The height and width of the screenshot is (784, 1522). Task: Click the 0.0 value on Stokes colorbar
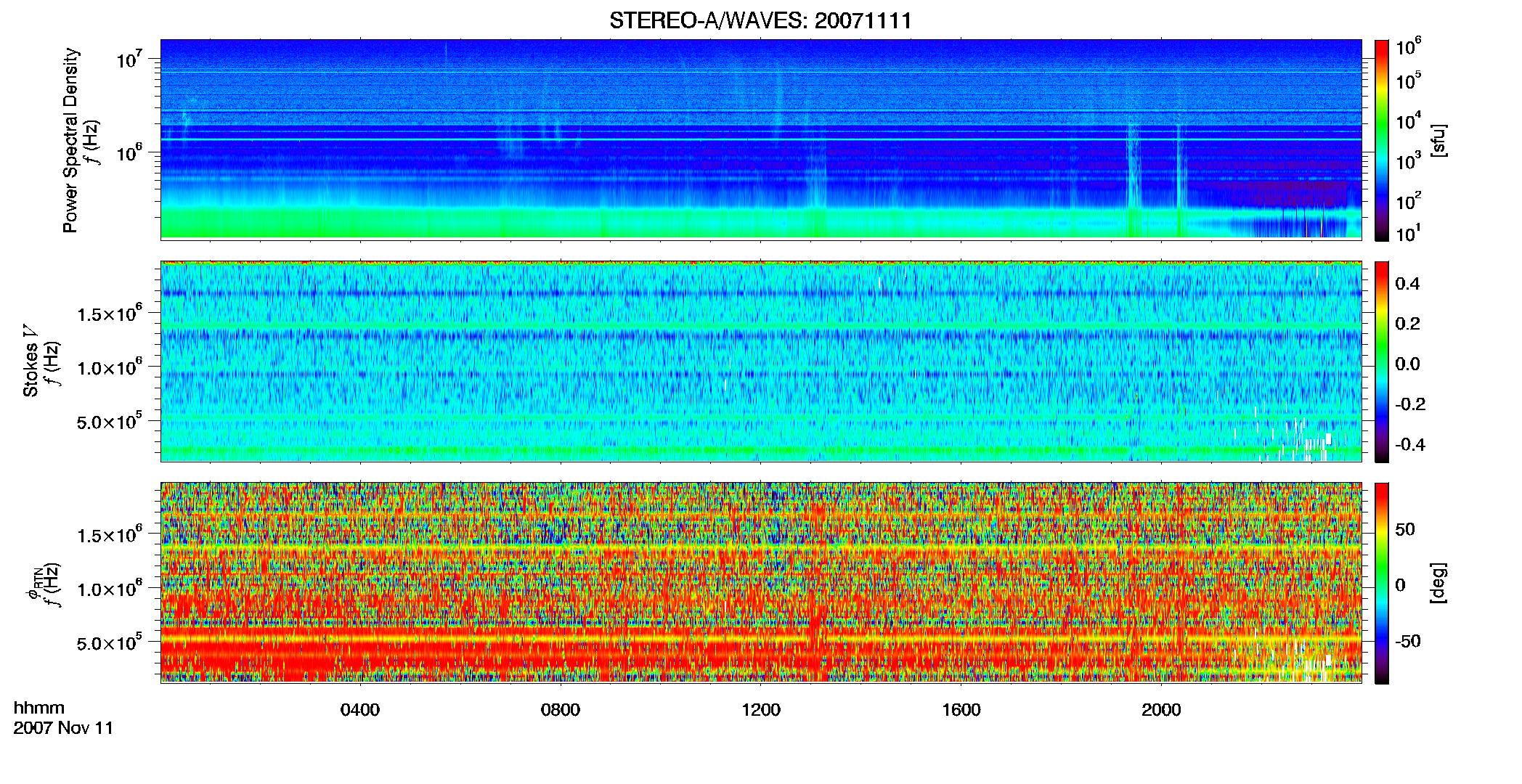pos(1407,364)
